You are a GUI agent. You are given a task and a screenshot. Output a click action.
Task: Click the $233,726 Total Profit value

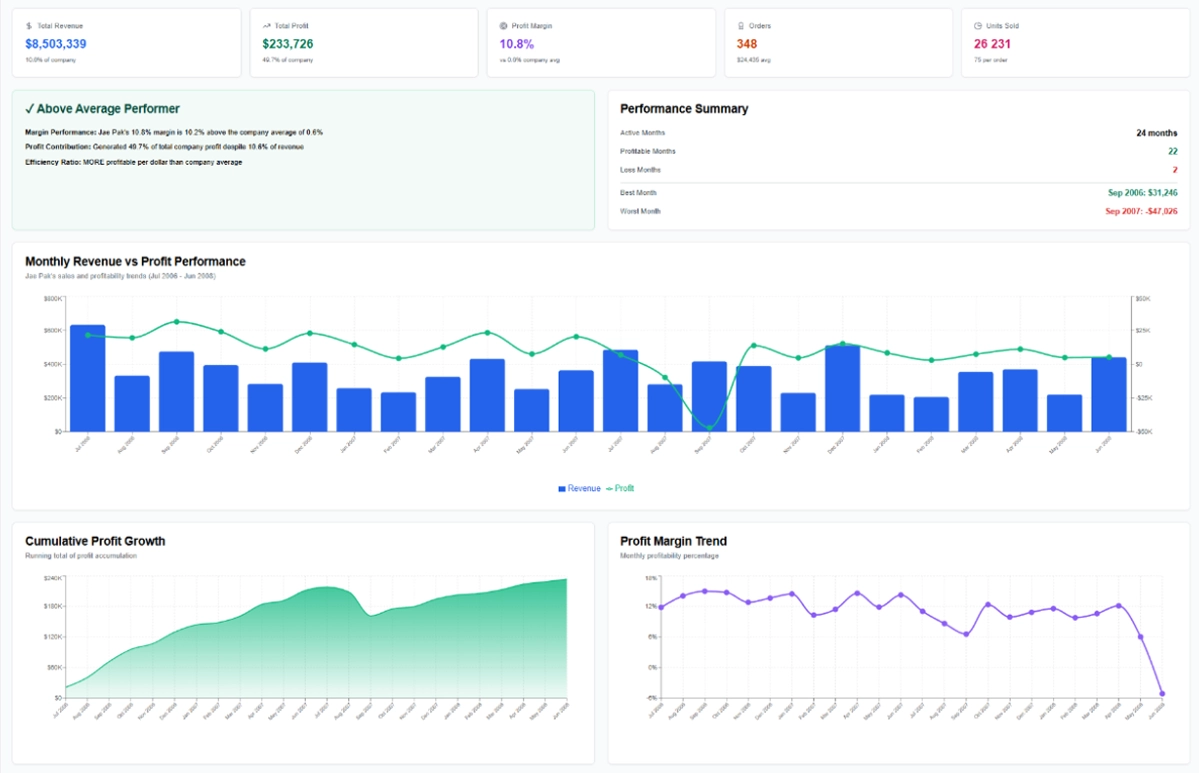pyautogui.click(x=288, y=44)
